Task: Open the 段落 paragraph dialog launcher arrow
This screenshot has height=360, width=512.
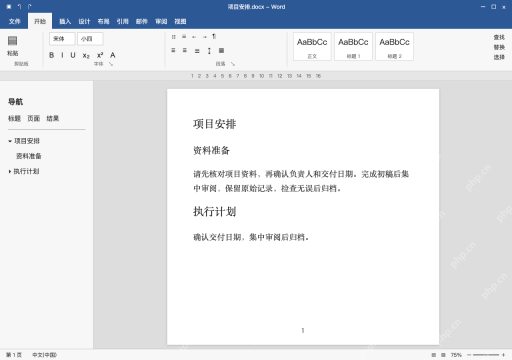Action: tap(233, 64)
